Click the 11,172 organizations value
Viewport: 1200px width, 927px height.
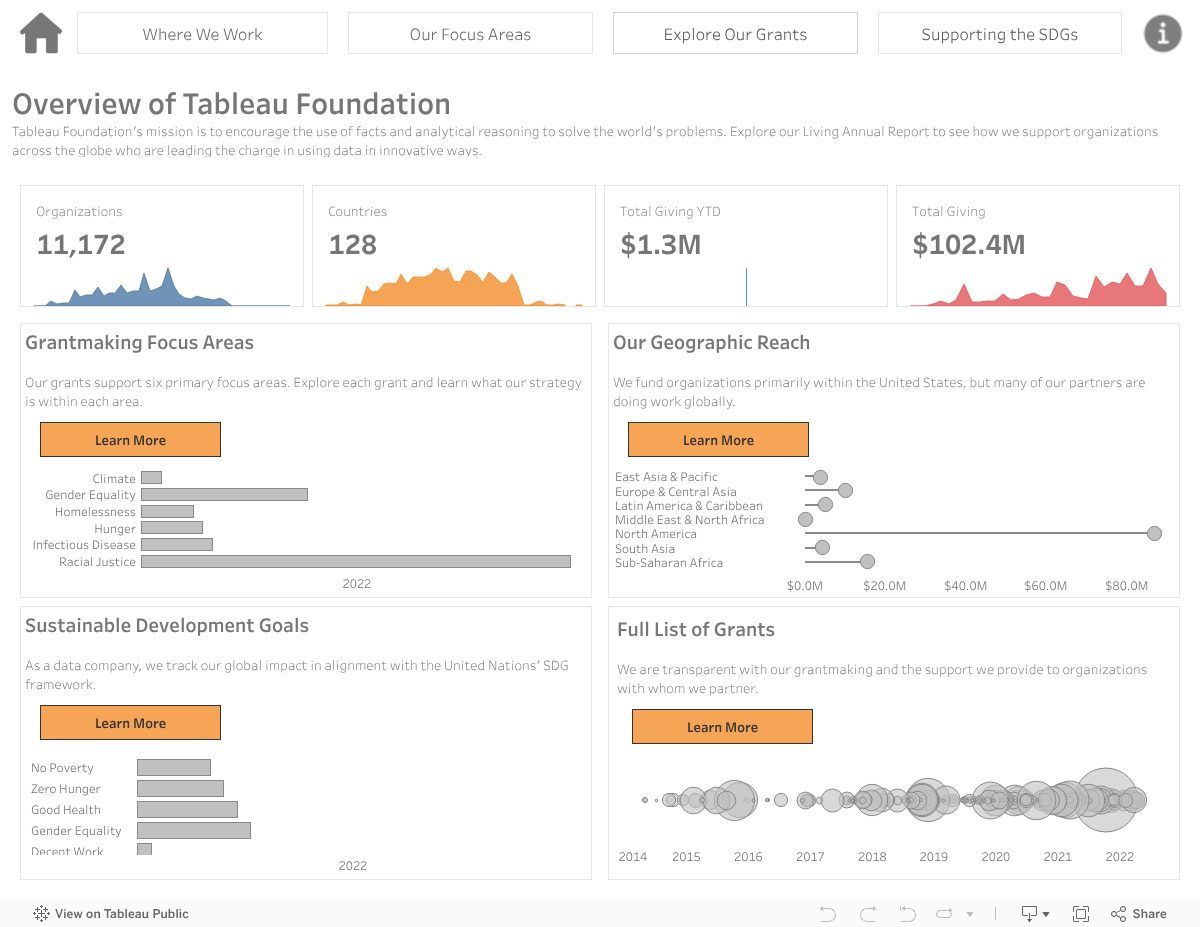(81, 244)
